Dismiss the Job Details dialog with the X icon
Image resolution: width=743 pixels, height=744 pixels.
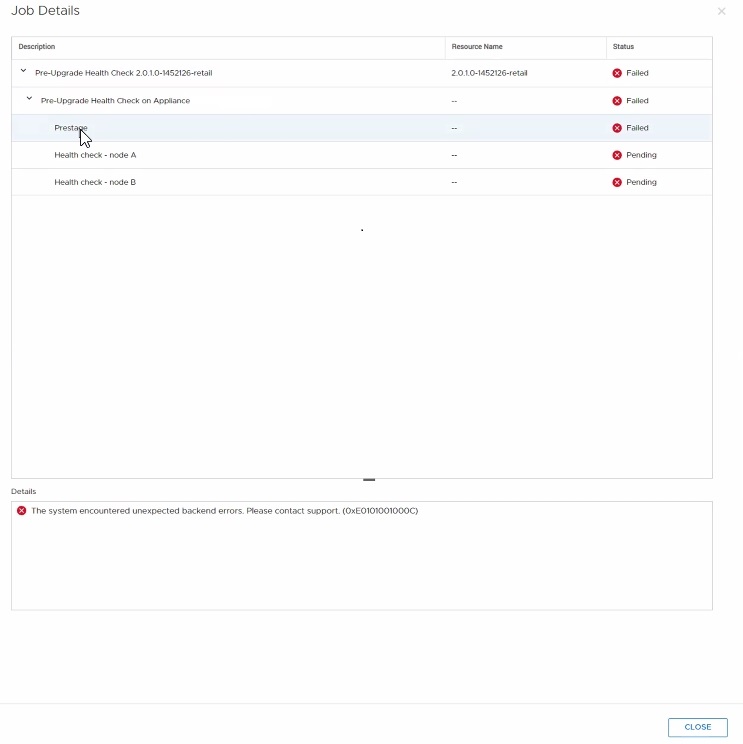[722, 11]
